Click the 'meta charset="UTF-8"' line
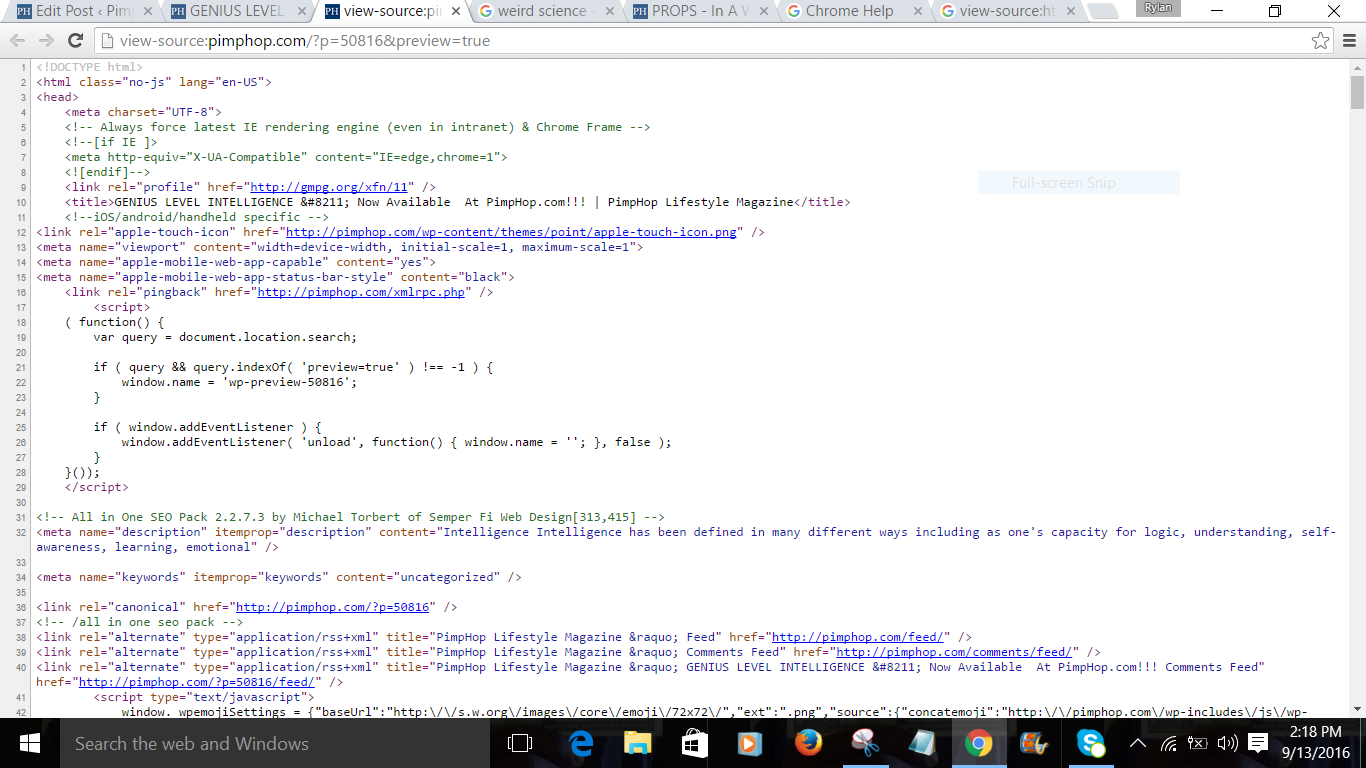 coord(143,112)
